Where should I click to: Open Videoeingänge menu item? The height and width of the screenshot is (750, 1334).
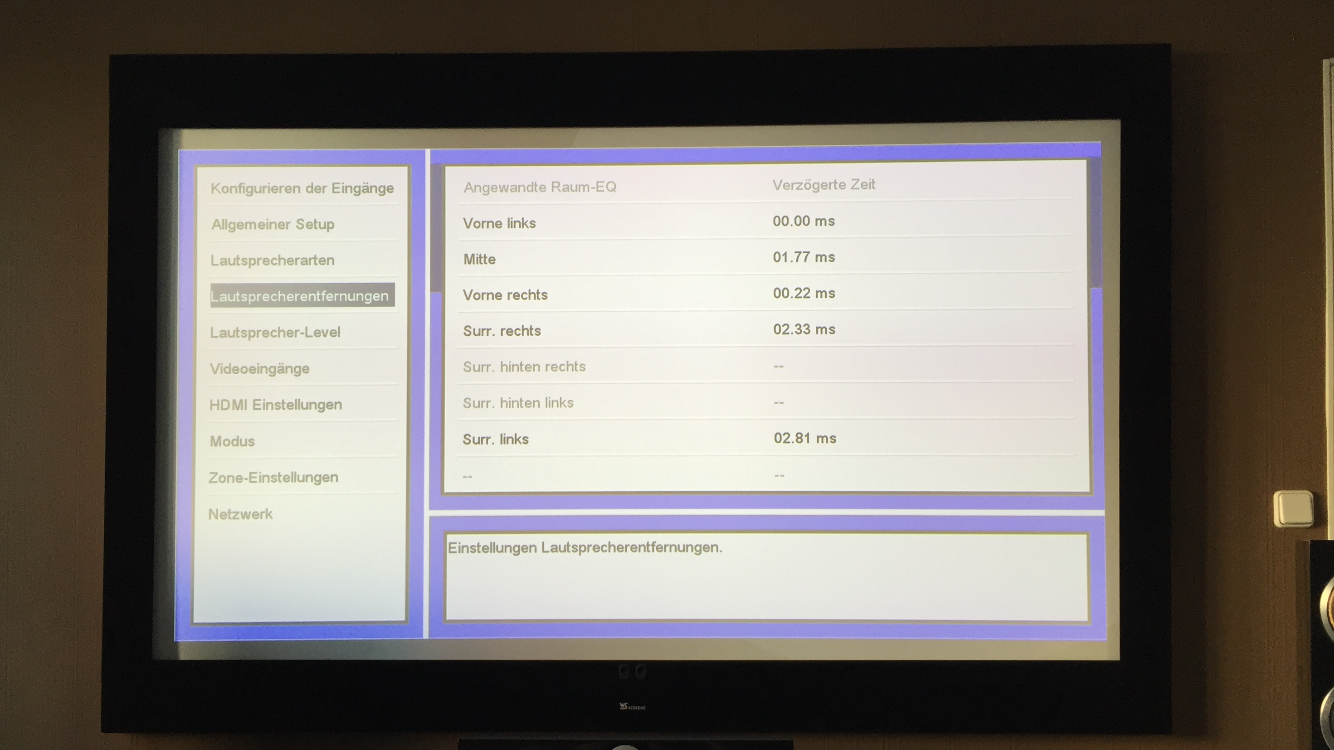pyautogui.click(x=260, y=369)
